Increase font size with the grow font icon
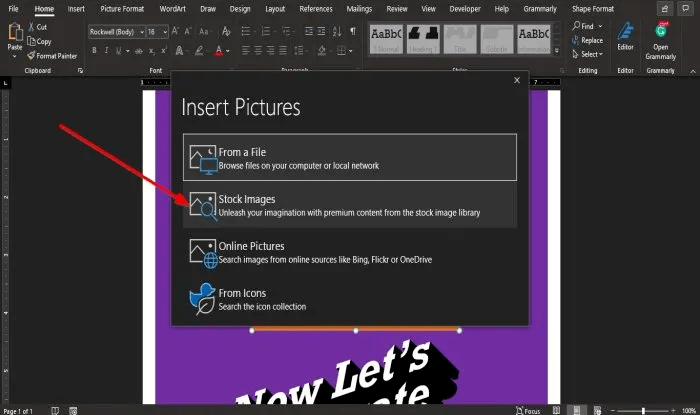Viewport: 700px width, 415px height. pyautogui.click(x=175, y=31)
